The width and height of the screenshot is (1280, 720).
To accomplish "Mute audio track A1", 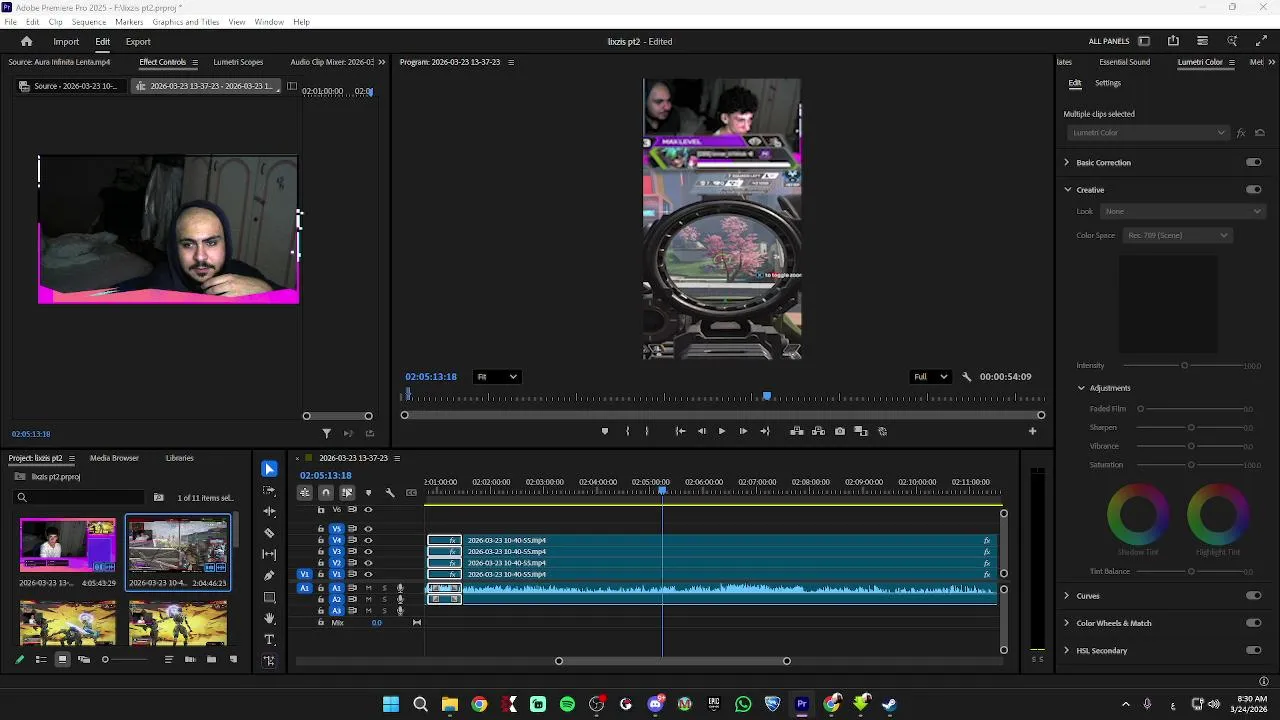I will pos(368,588).
